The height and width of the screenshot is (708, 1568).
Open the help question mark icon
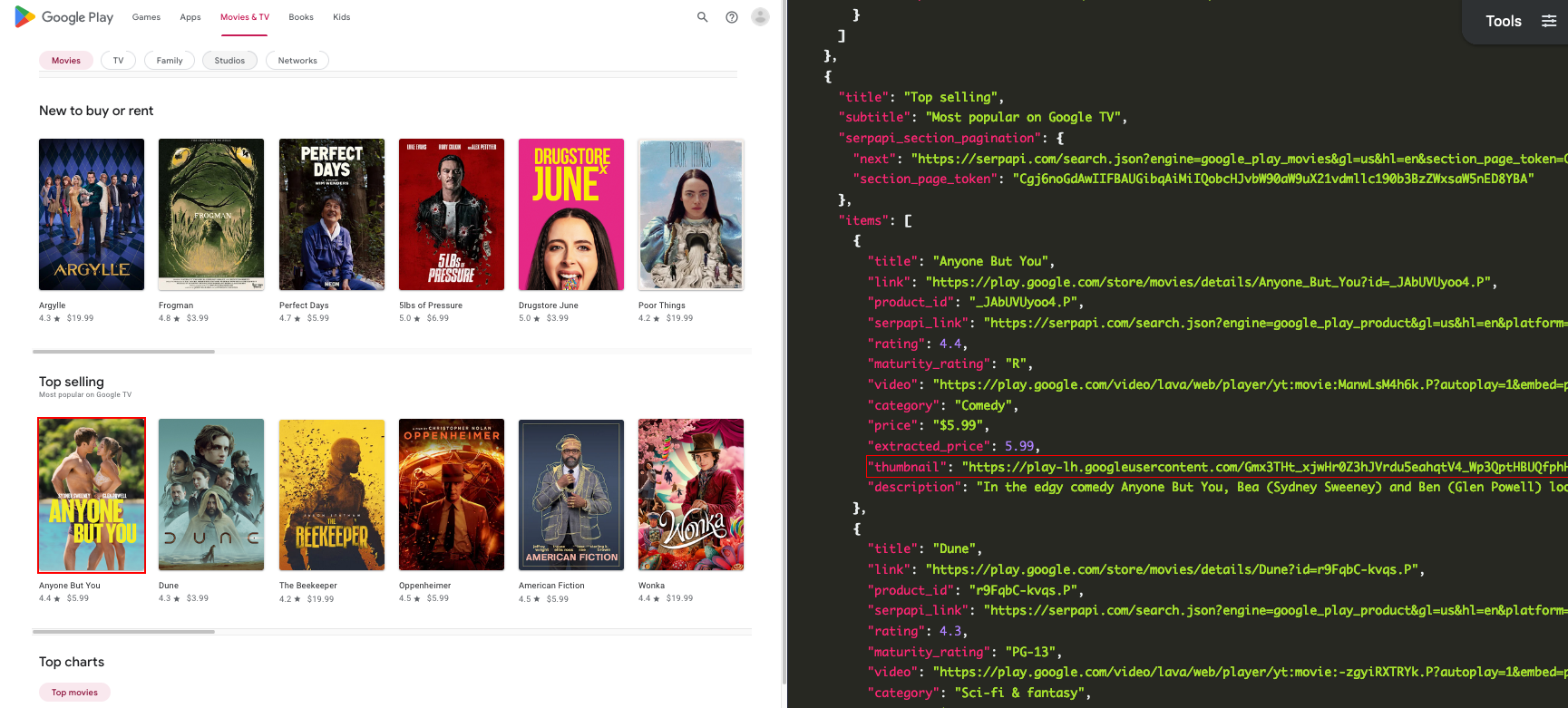pyautogui.click(x=732, y=17)
